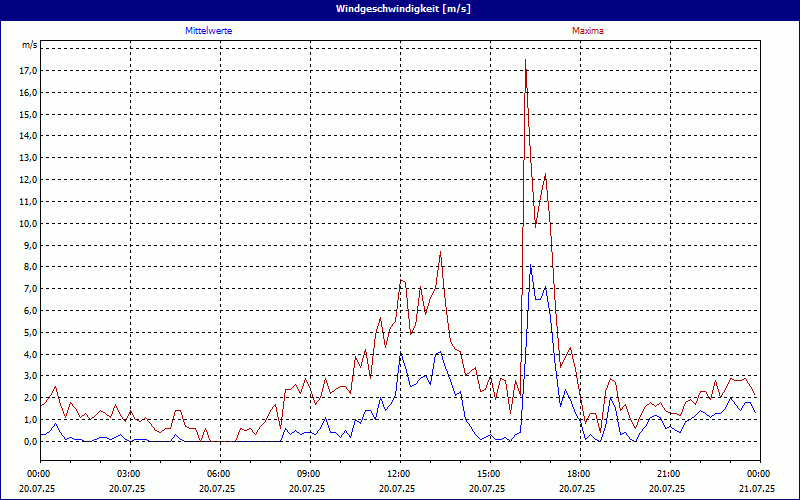Pick the 18:00 time axis label
Image resolution: width=800 pixels, height=500 pixels.
point(579,474)
